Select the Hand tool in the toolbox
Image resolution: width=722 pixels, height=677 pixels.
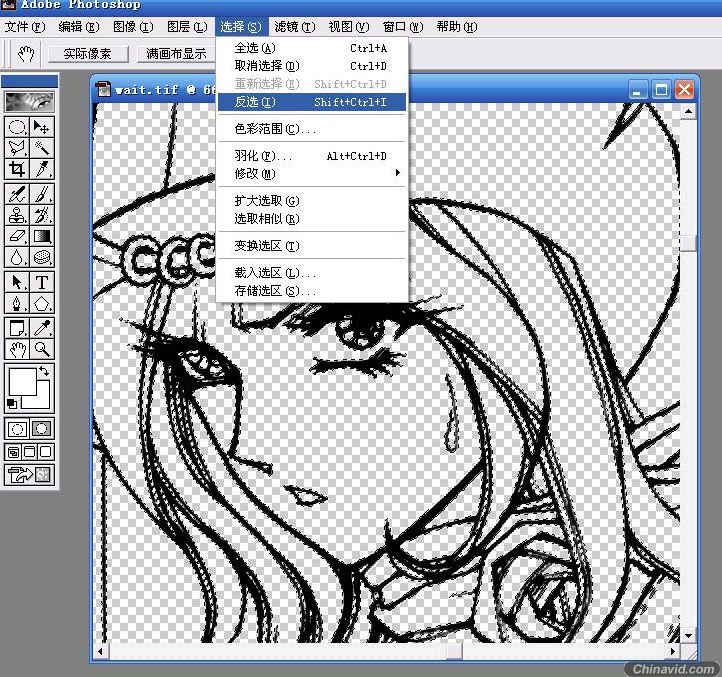(x=17, y=349)
